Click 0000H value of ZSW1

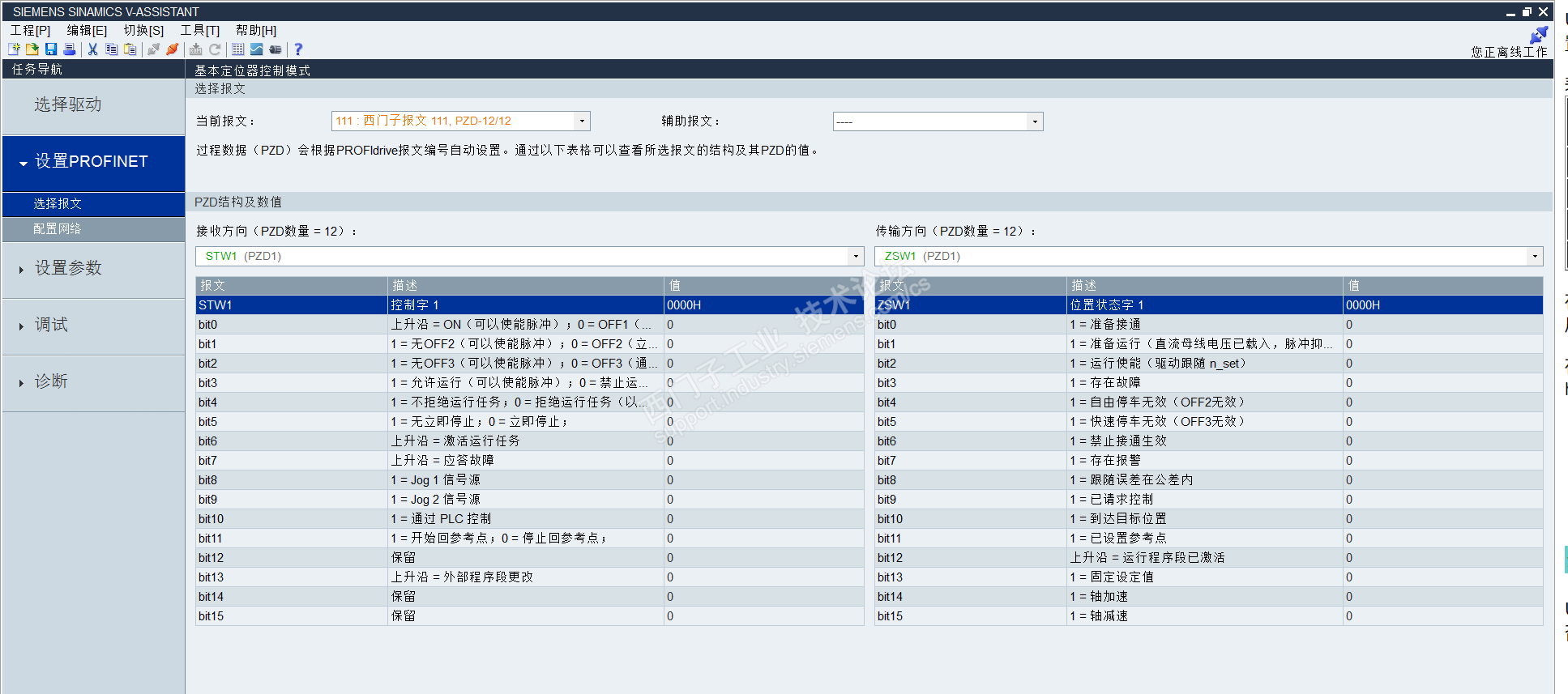[x=1363, y=305]
